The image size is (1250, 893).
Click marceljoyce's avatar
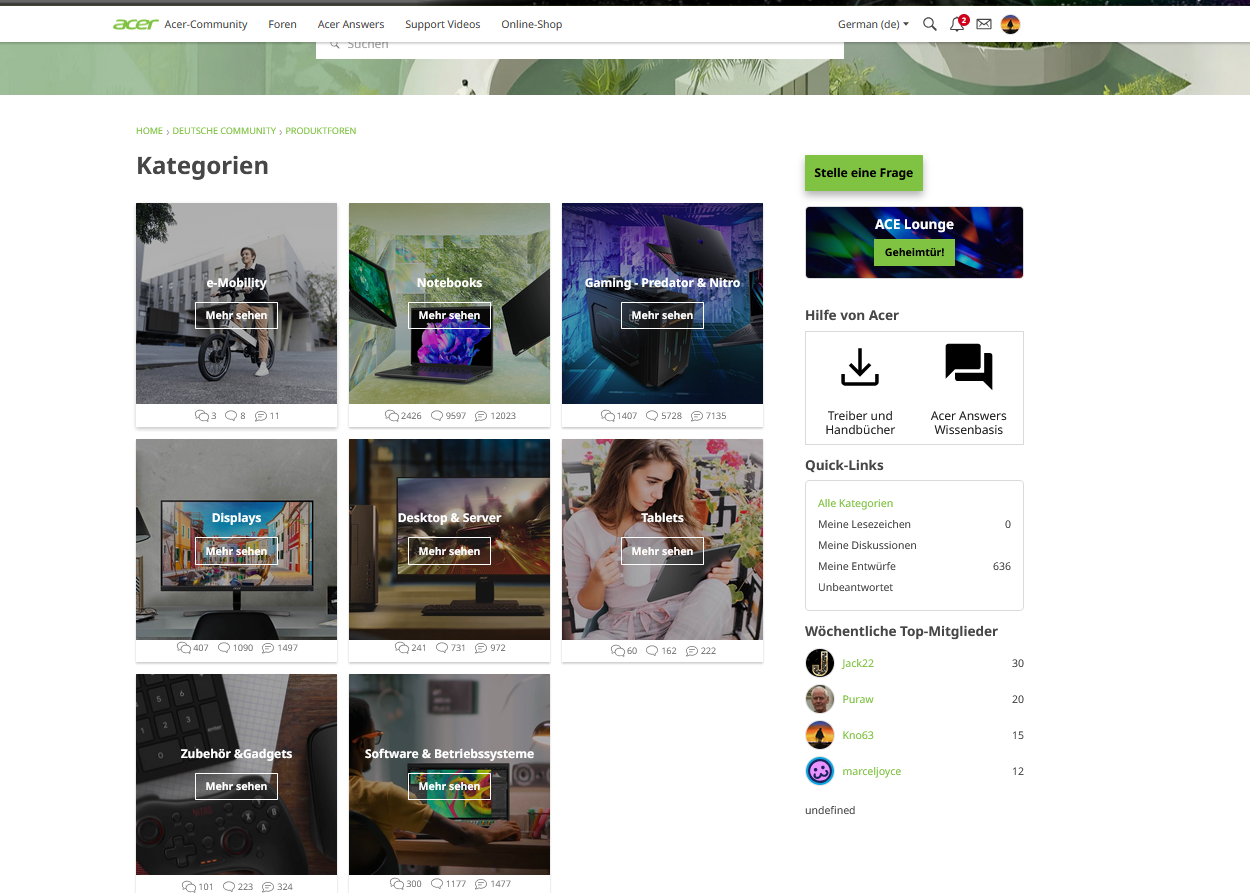tap(820, 771)
